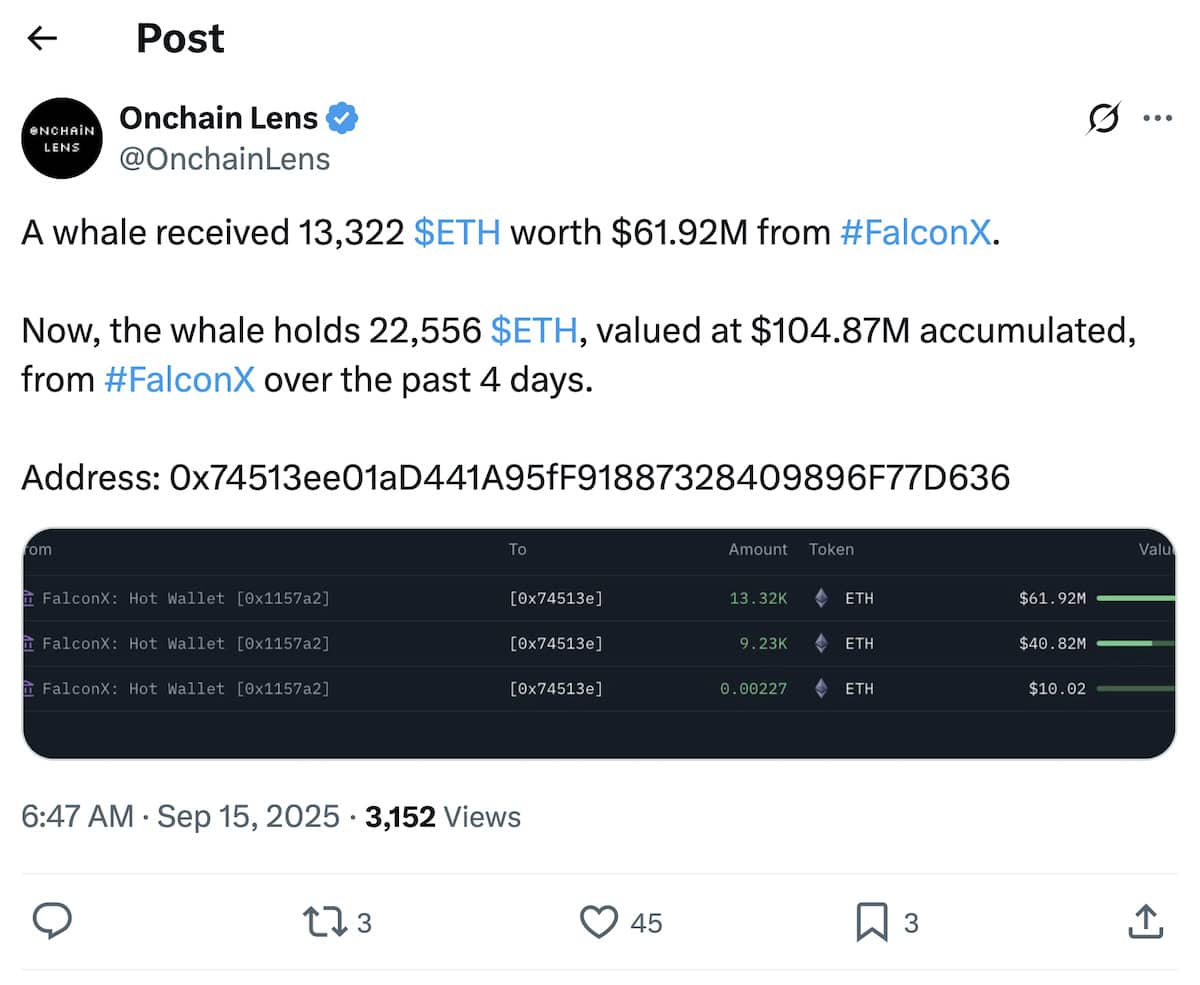Open the @OnchainLens handle
This screenshot has height=985, width=1200.
pos(225,158)
